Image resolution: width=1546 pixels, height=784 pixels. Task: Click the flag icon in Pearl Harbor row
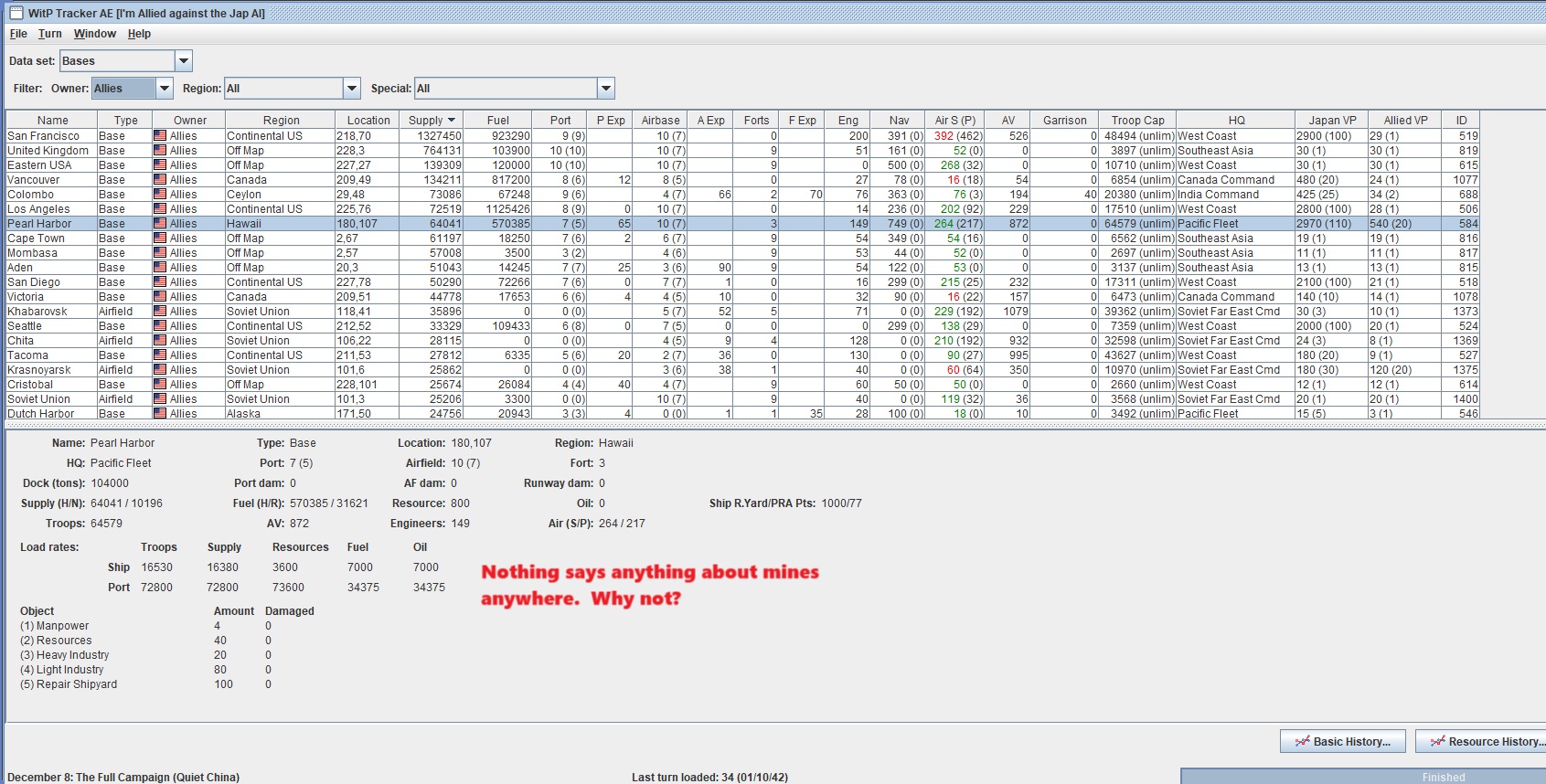click(160, 224)
